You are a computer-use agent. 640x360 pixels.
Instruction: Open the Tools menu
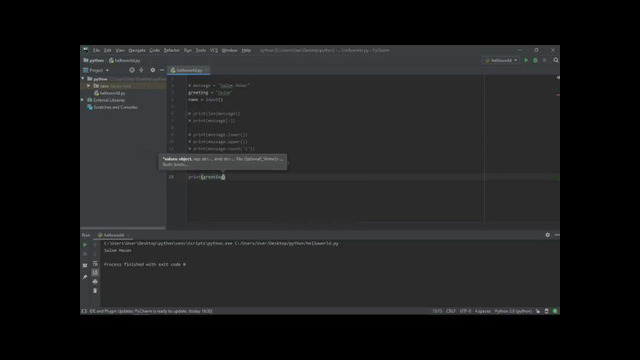coord(201,50)
